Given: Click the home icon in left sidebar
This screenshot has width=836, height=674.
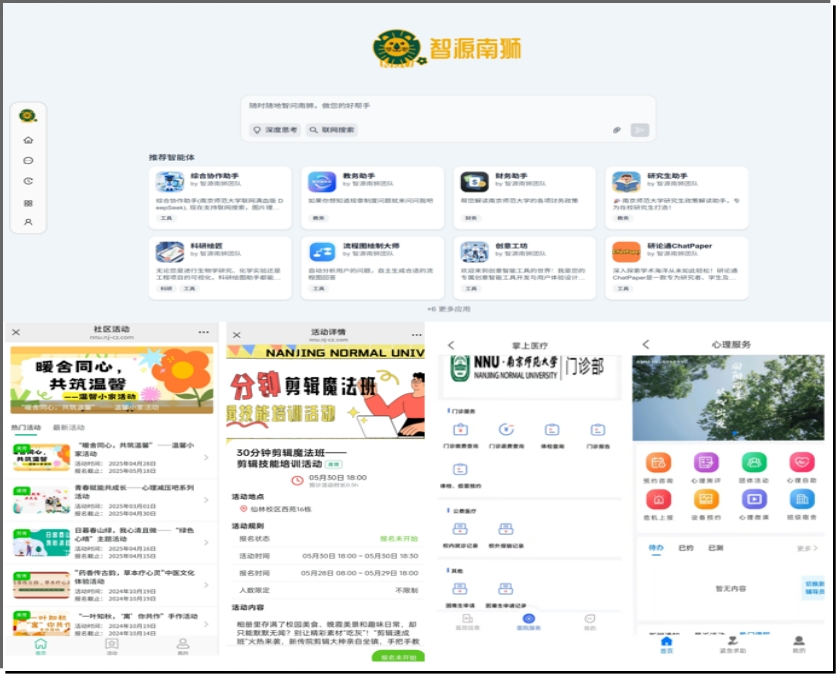Looking at the screenshot, I should 28,140.
